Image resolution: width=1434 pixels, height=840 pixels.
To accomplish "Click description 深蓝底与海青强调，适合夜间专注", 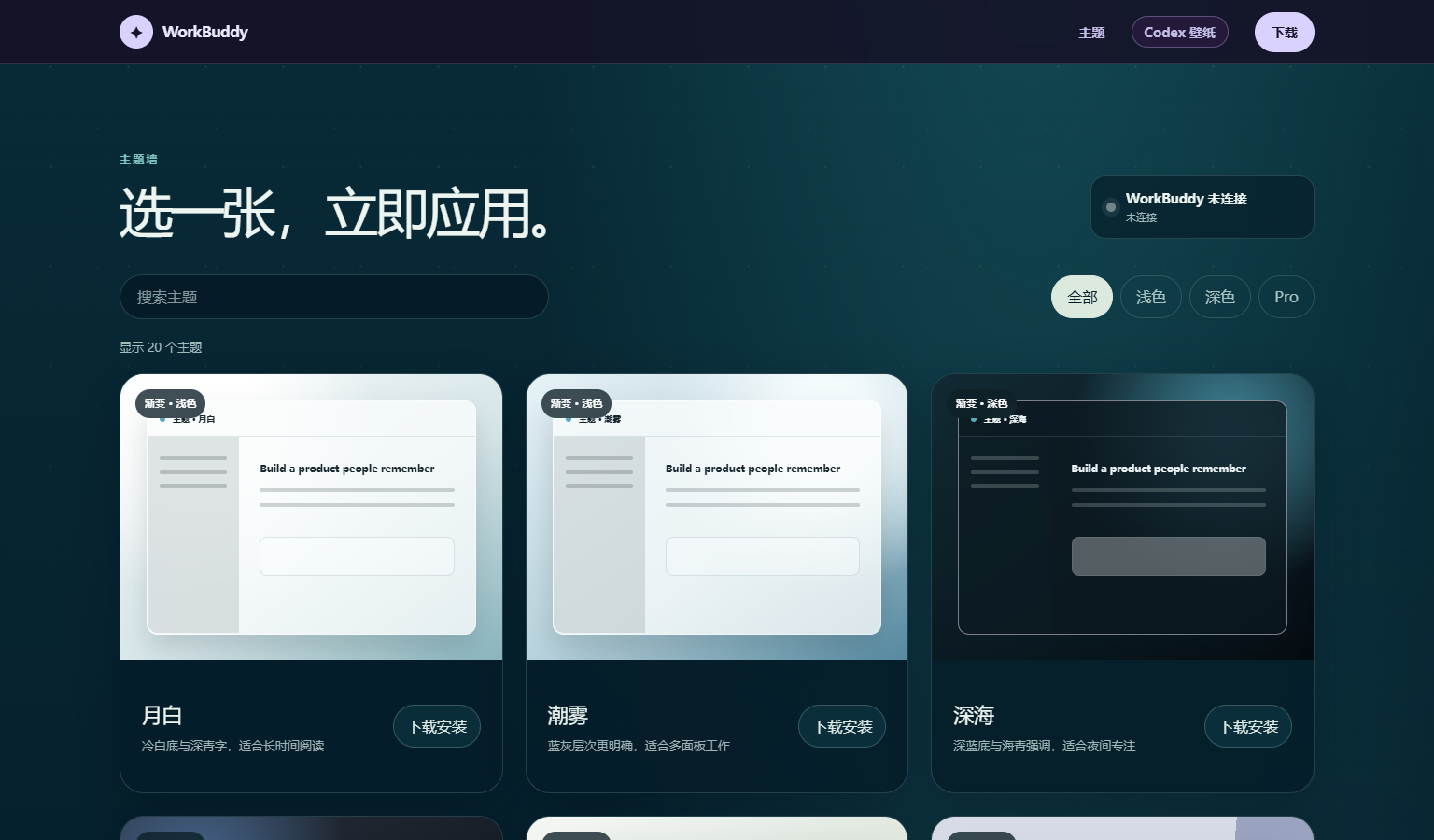I will [1044, 746].
